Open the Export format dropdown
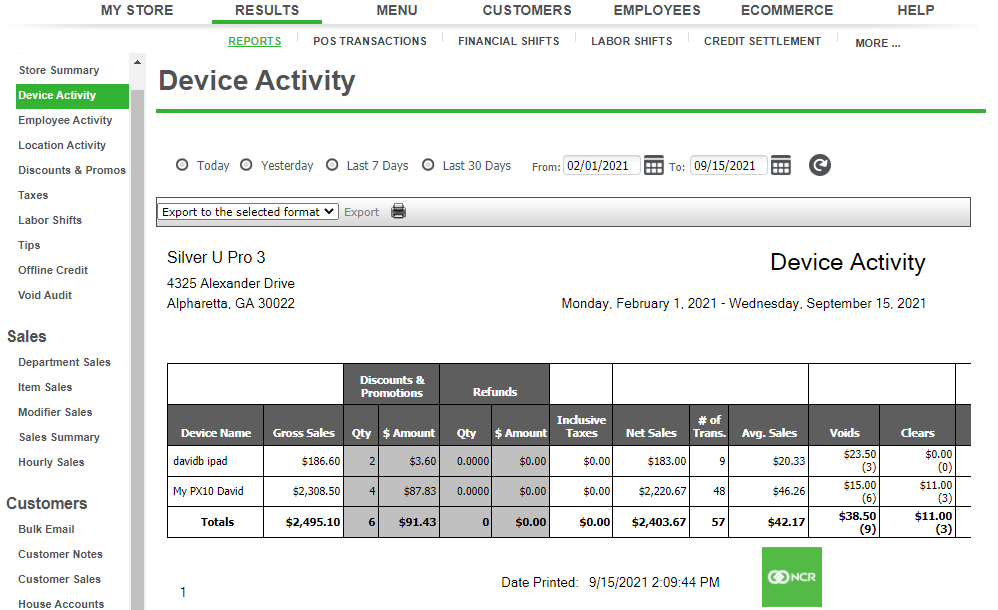The height and width of the screenshot is (610, 998). [x=248, y=211]
